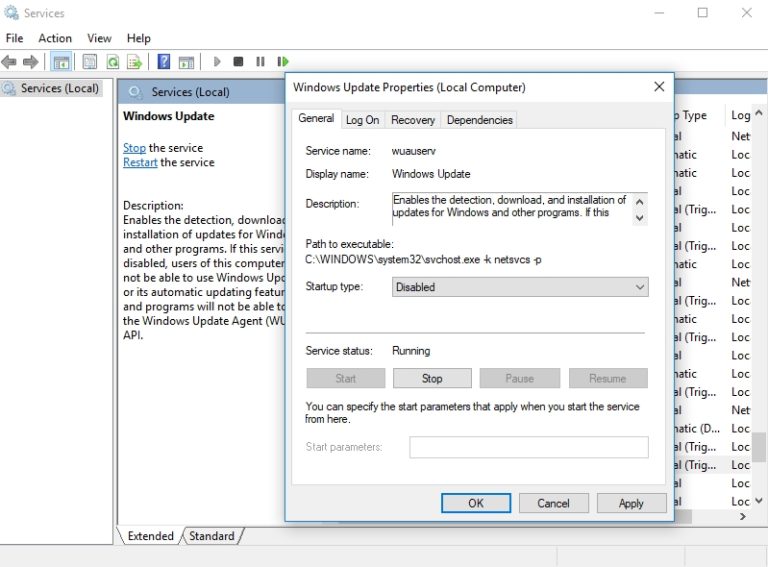The width and height of the screenshot is (768, 567).
Task: Open the Action menu
Action: 55,38
